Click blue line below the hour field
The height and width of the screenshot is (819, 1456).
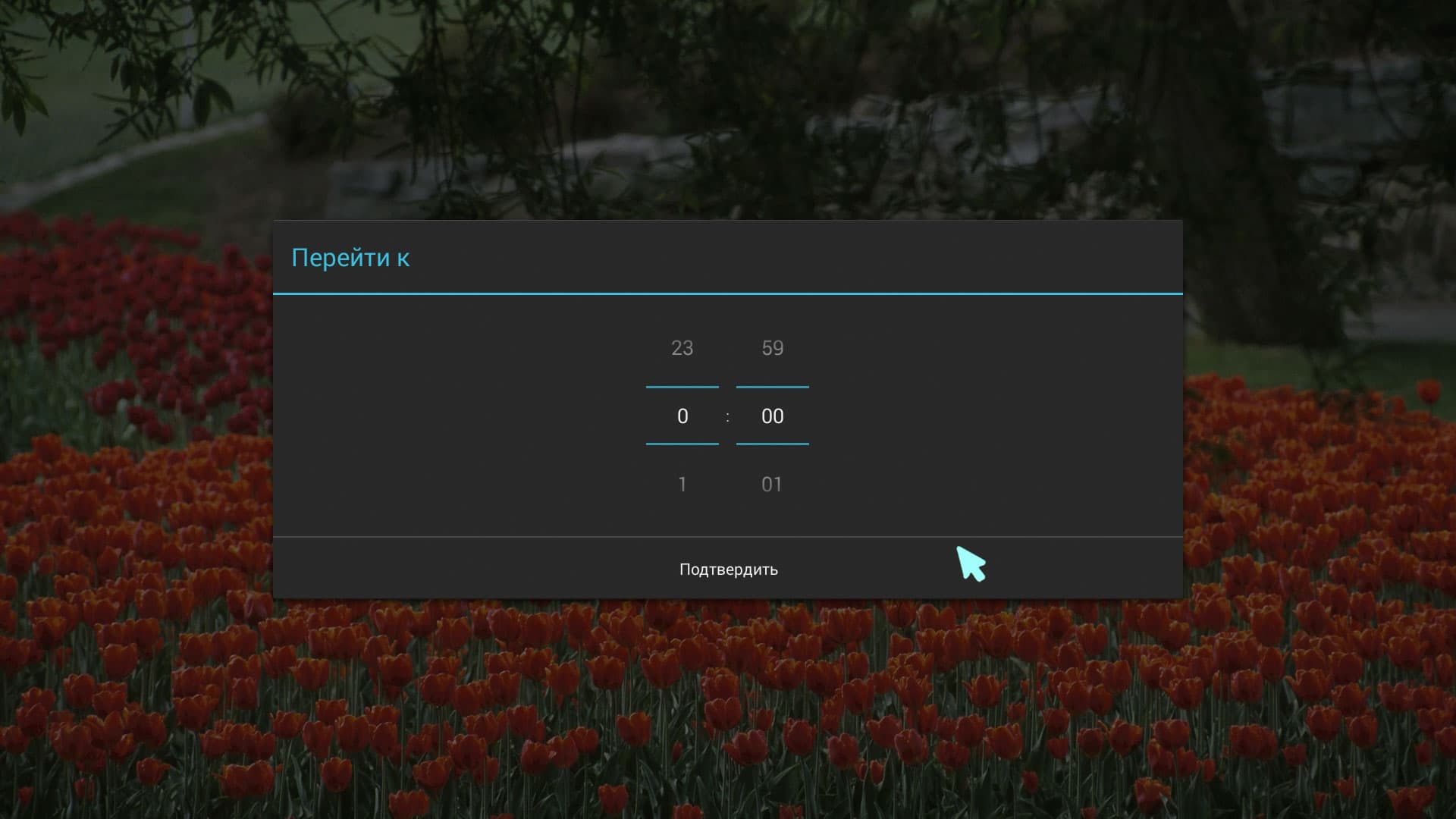point(682,444)
